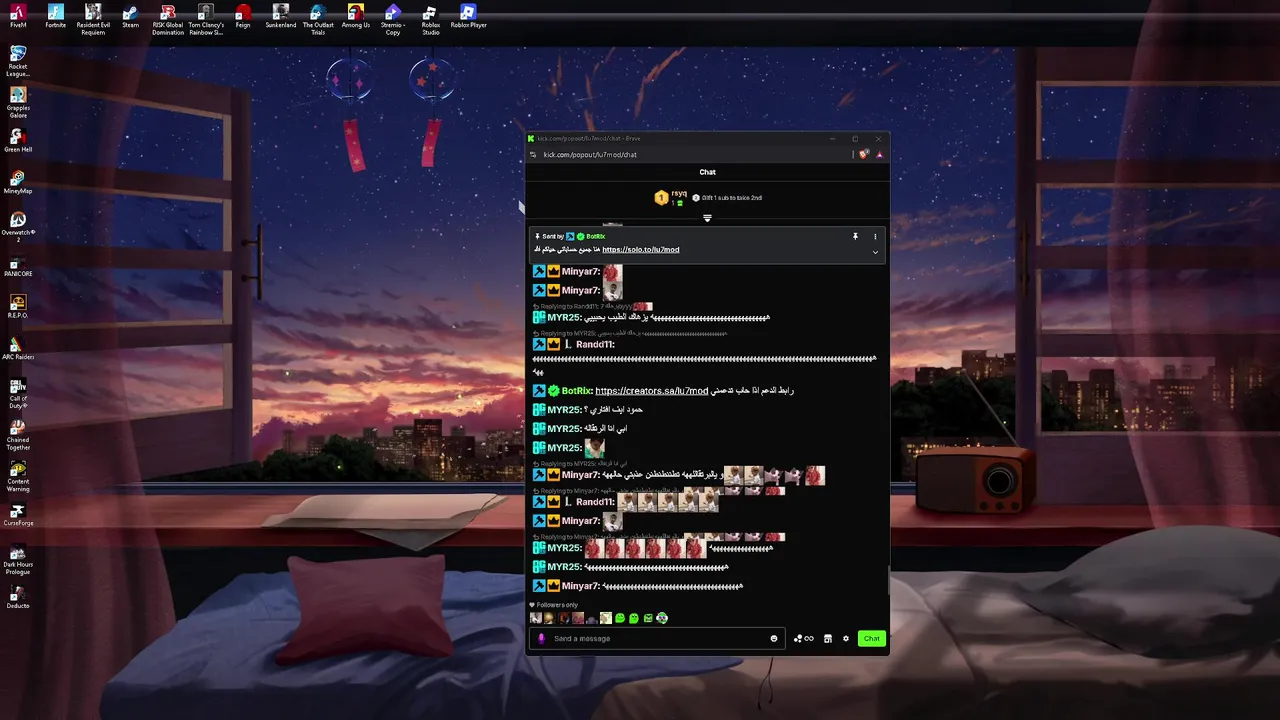1280x720 pixels.
Task: Open the Green Hell desktop icon
Action: click(18, 141)
